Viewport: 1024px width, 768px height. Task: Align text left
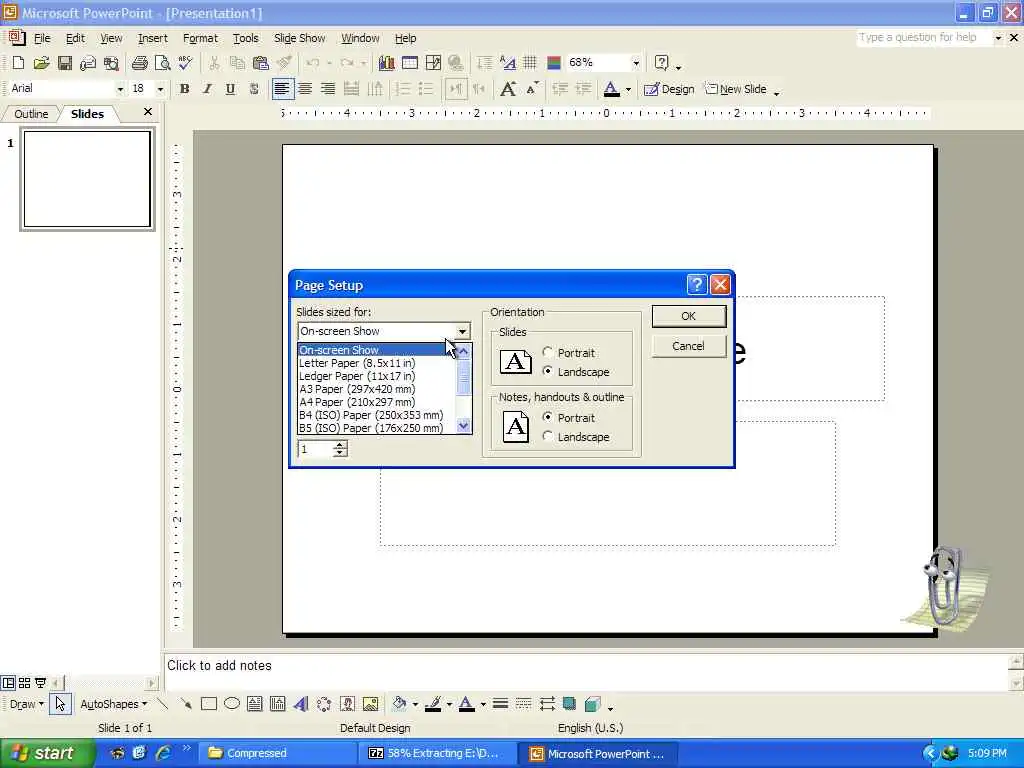click(x=282, y=89)
